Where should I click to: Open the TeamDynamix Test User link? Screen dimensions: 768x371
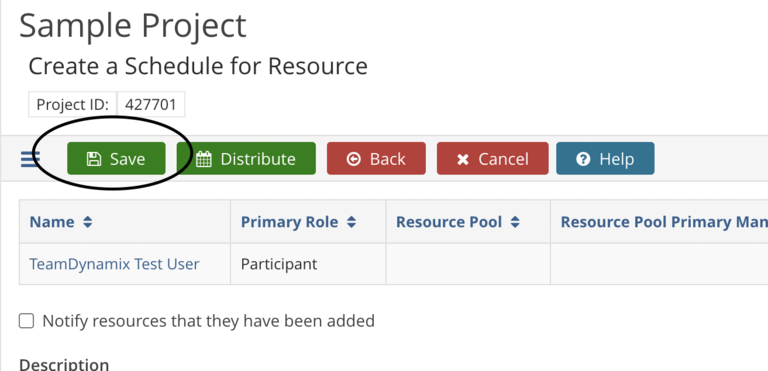(114, 264)
